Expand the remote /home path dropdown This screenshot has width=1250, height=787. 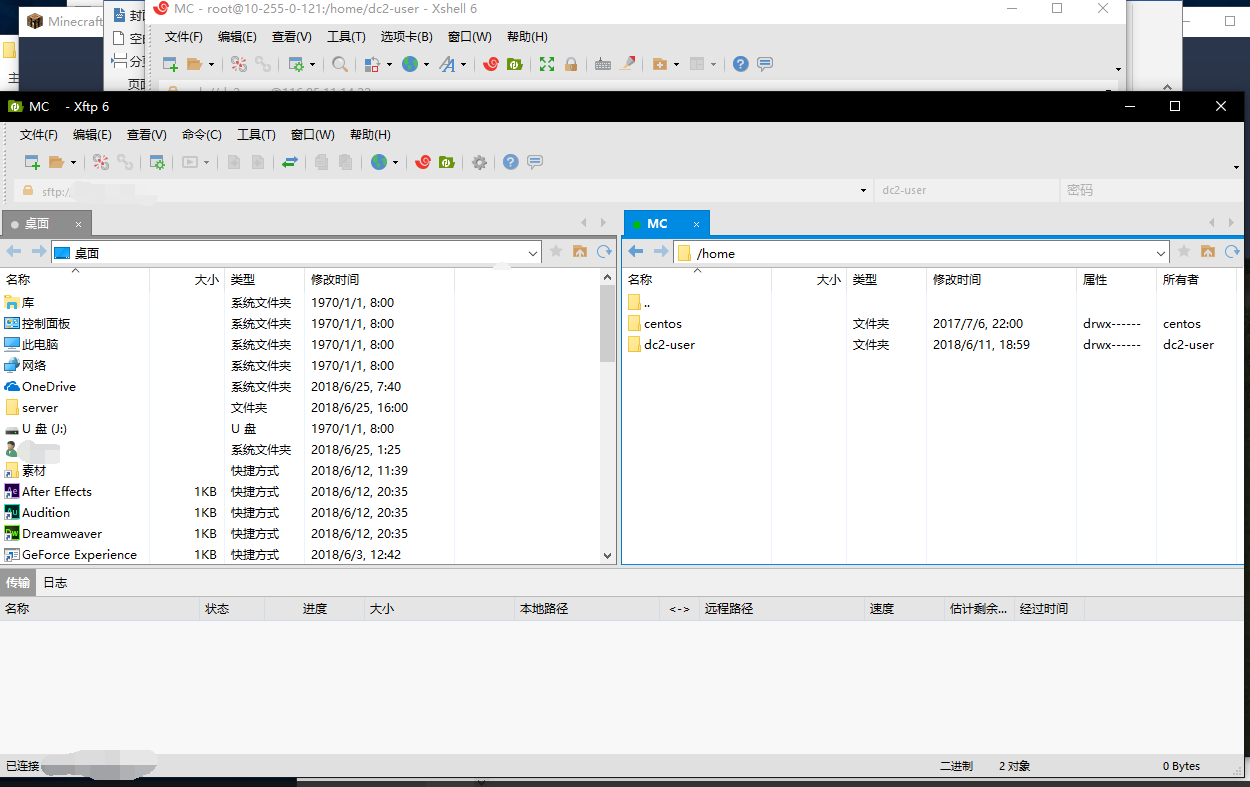[x=1161, y=253]
